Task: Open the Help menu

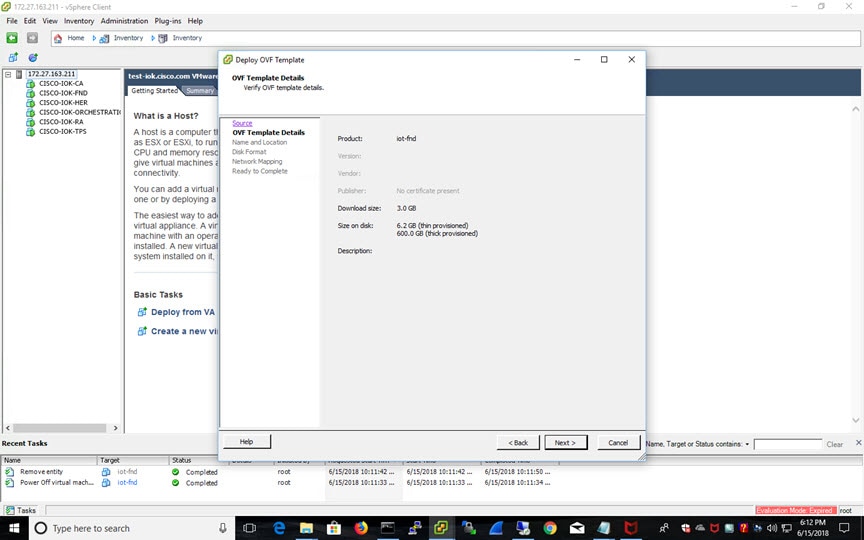Action: [x=195, y=21]
